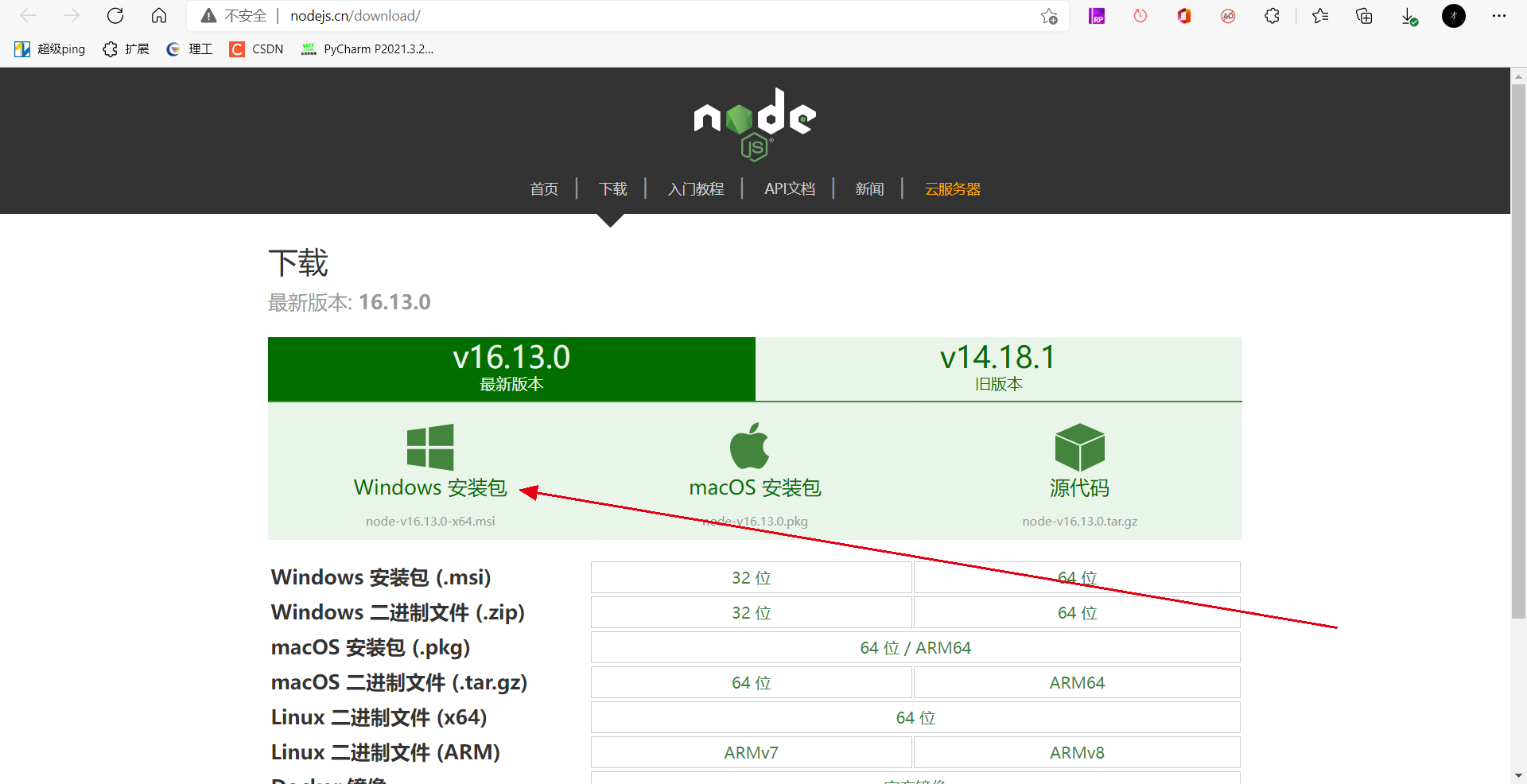This screenshot has height=784, width=1527.
Task: Download Windows .zip 64 位
Action: tap(1077, 612)
